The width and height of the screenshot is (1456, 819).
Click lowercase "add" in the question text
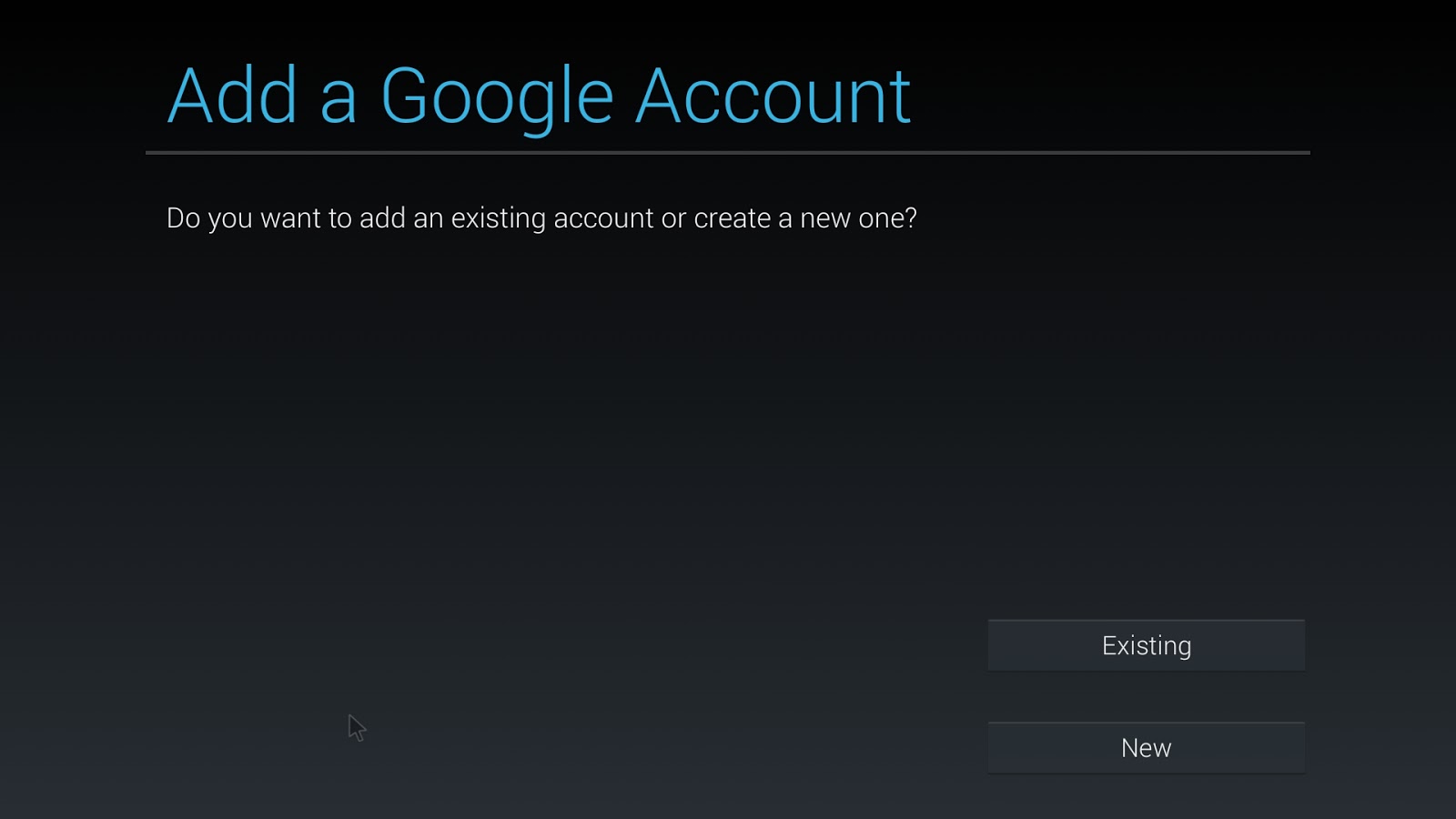(x=382, y=218)
